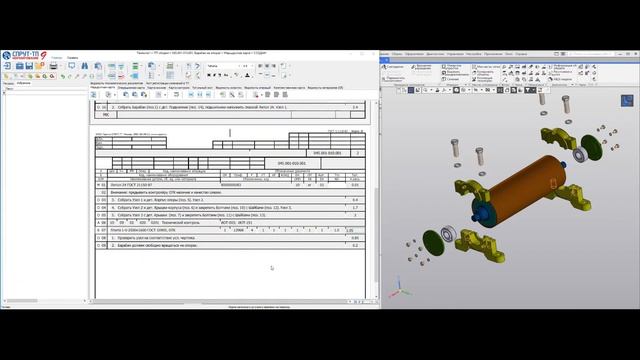Select the Избранное tab in left panel
640x360 pixels.
24,83
